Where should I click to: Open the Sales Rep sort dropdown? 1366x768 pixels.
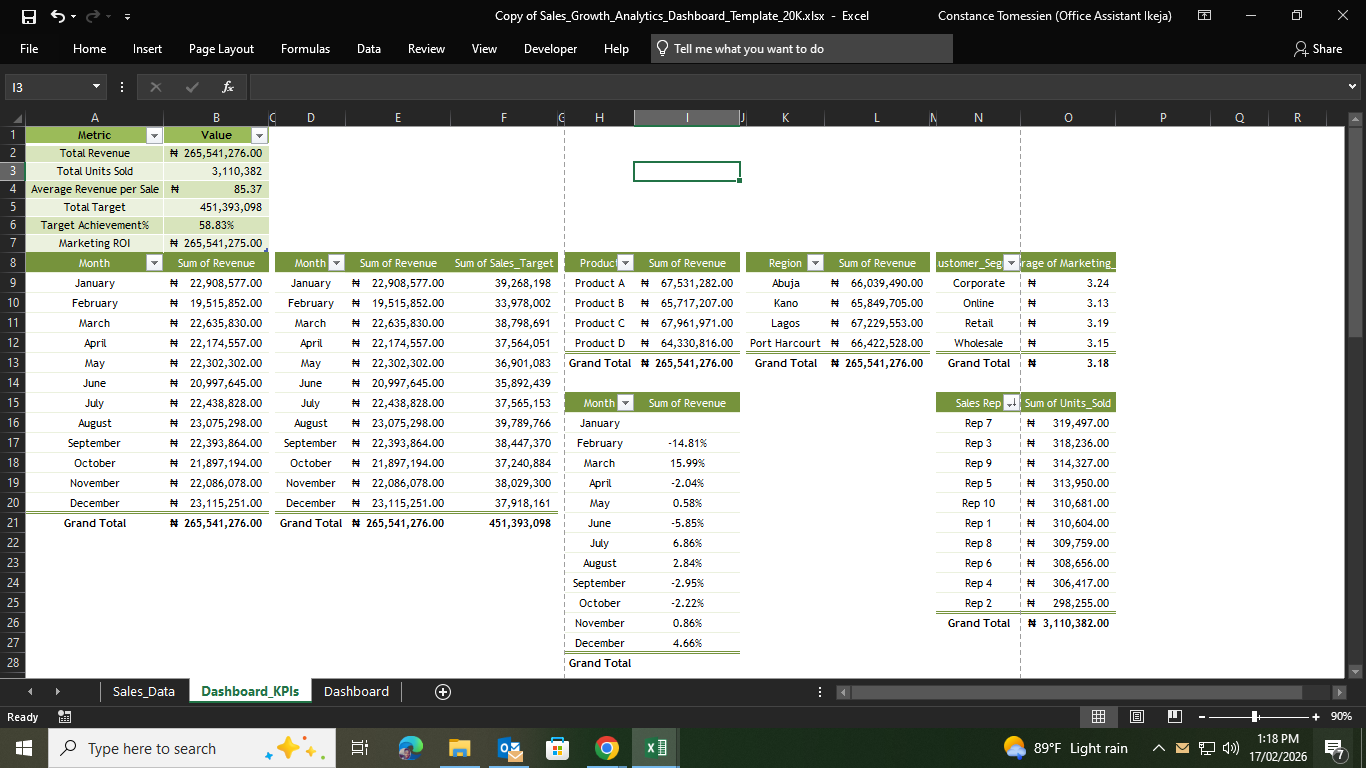click(1010, 402)
